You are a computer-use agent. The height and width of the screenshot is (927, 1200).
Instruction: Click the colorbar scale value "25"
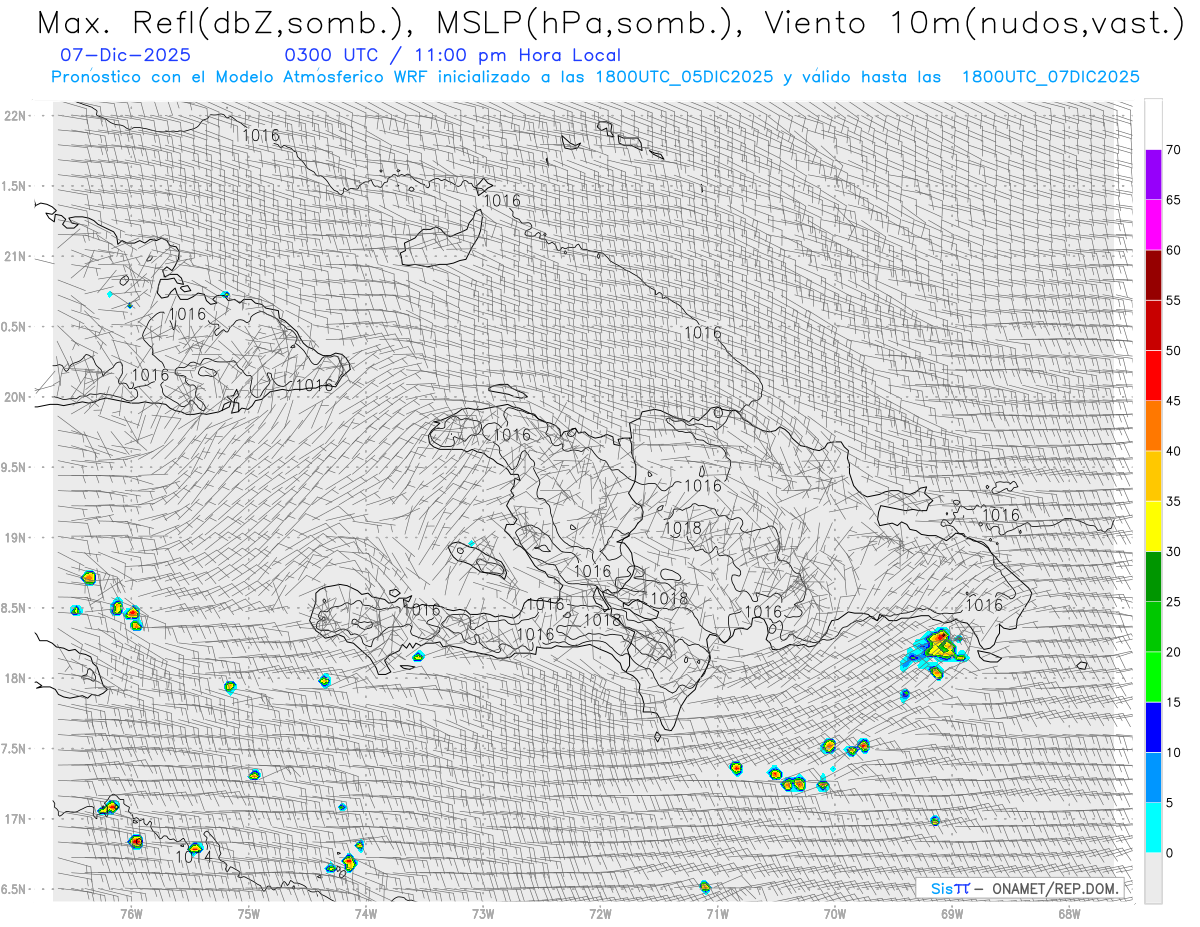[x=1173, y=601]
